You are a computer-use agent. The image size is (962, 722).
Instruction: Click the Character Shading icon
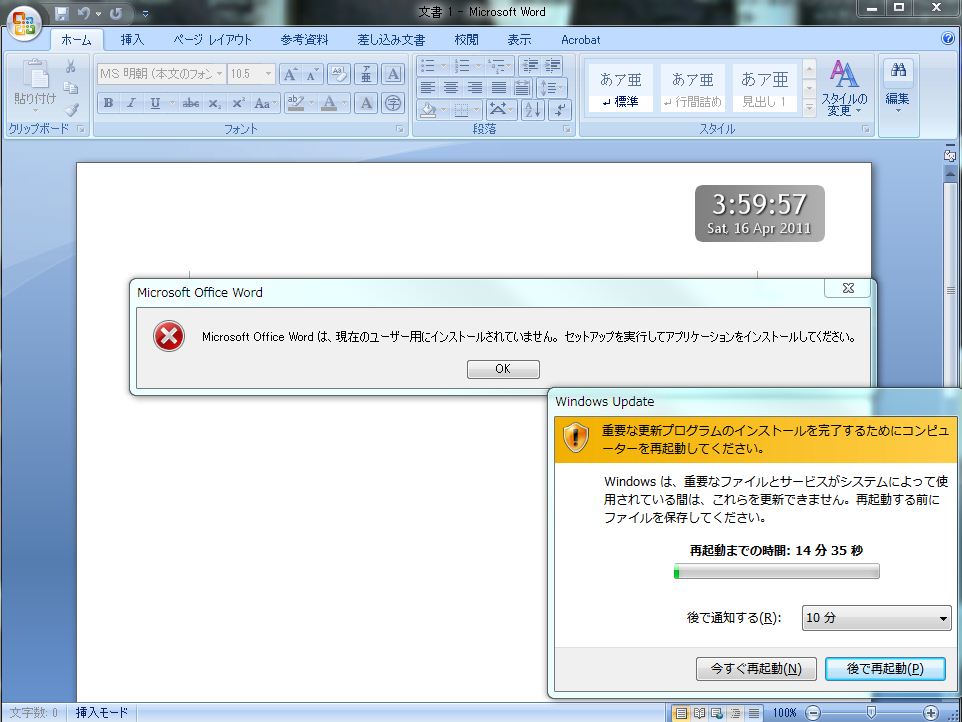[x=366, y=103]
